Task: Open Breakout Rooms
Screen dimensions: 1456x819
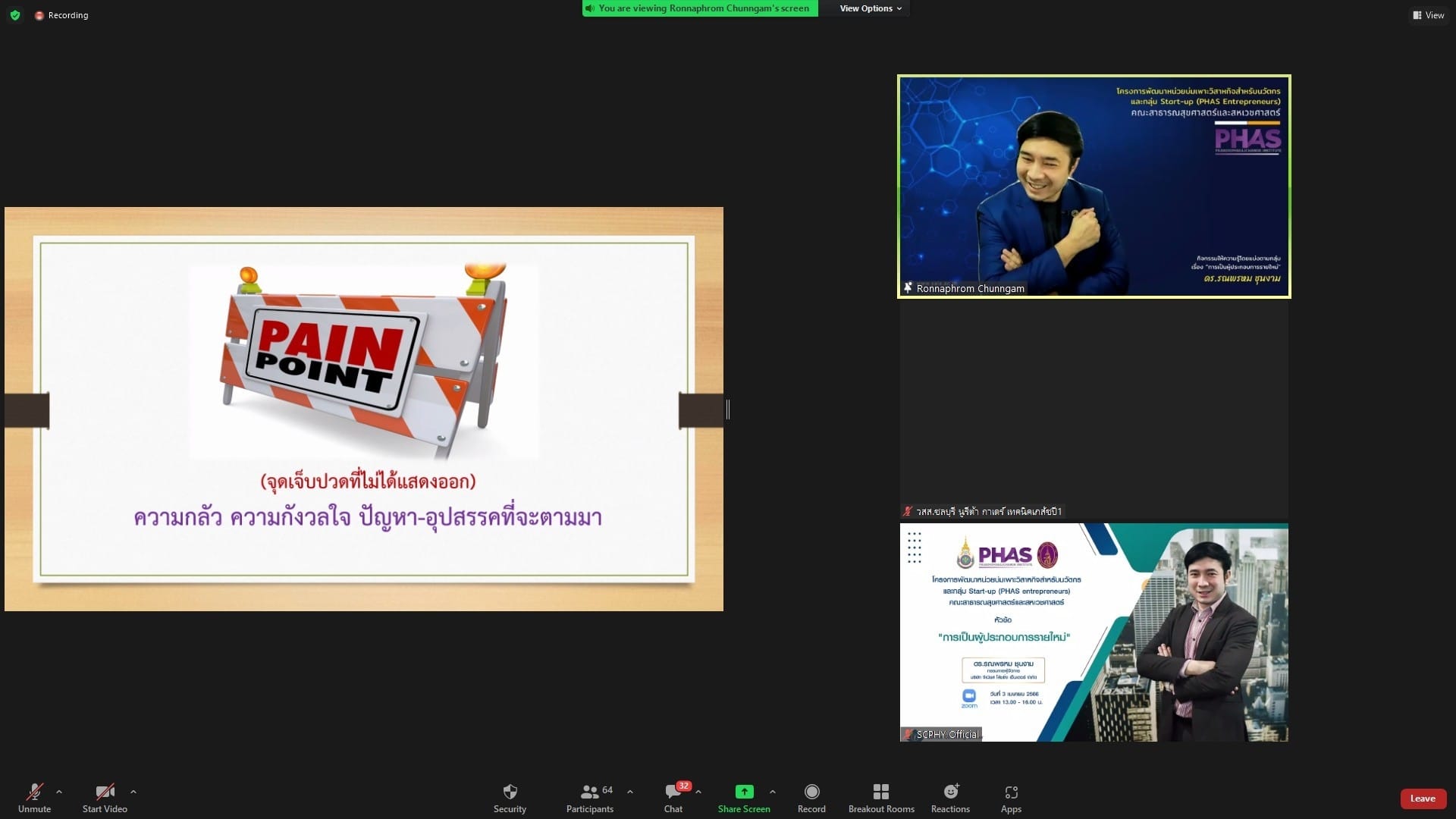Action: (x=881, y=799)
